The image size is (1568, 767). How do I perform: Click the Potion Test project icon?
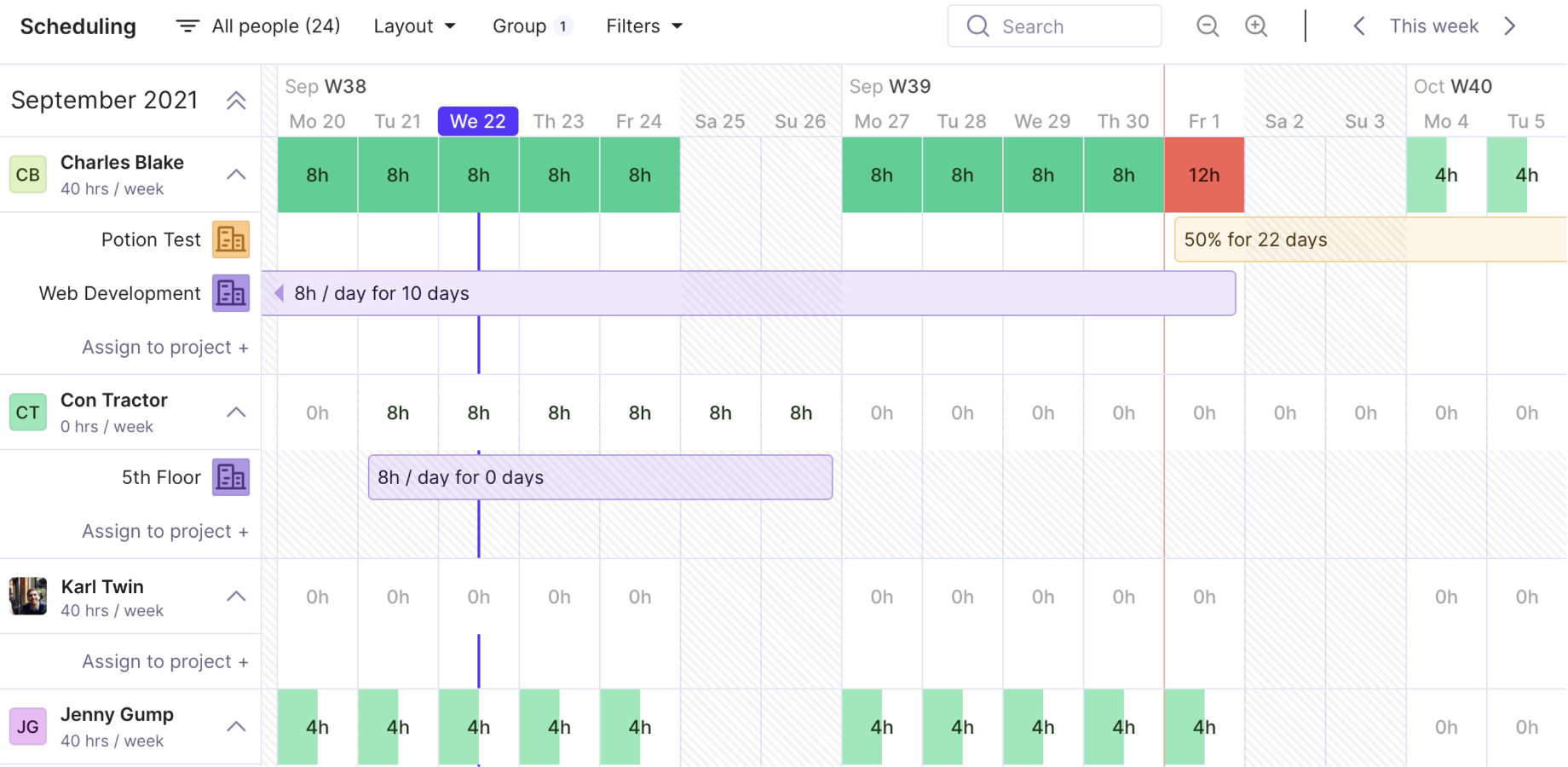(231, 239)
